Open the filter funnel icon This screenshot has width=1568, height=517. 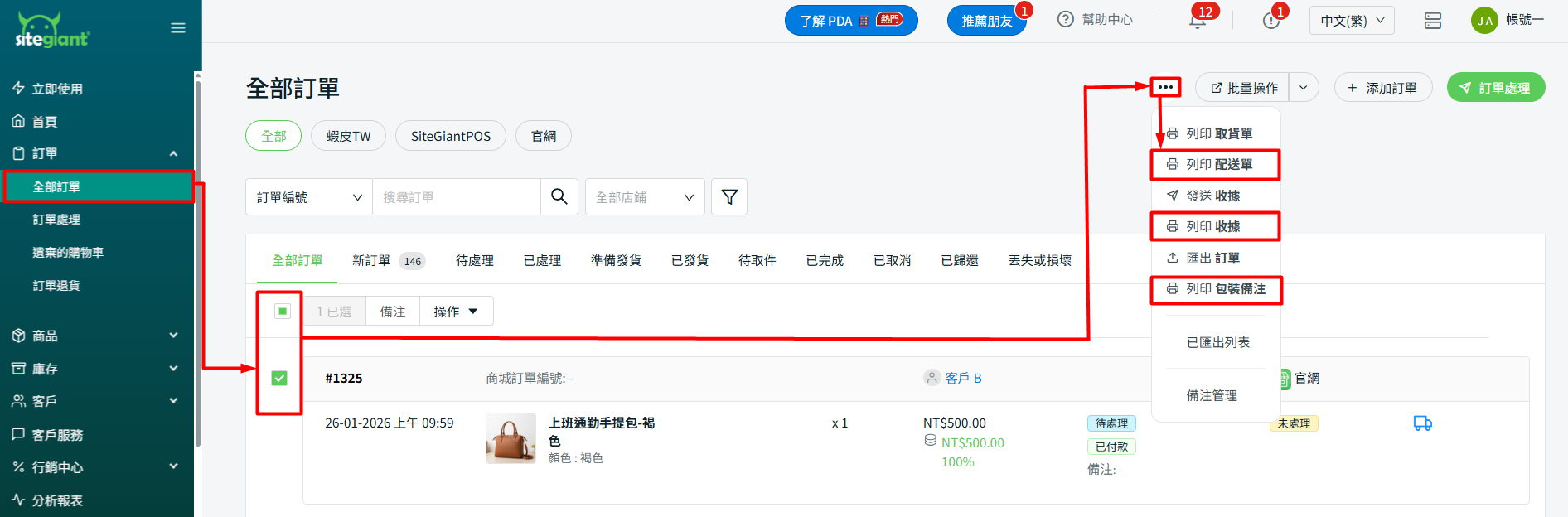tap(729, 196)
